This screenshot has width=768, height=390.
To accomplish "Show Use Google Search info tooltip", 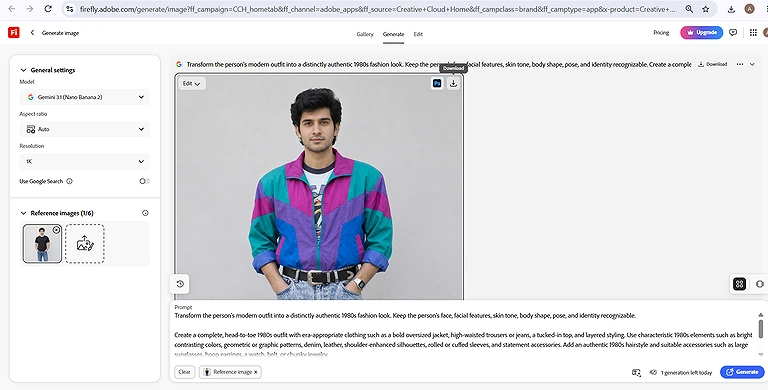I will coord(69,181).
